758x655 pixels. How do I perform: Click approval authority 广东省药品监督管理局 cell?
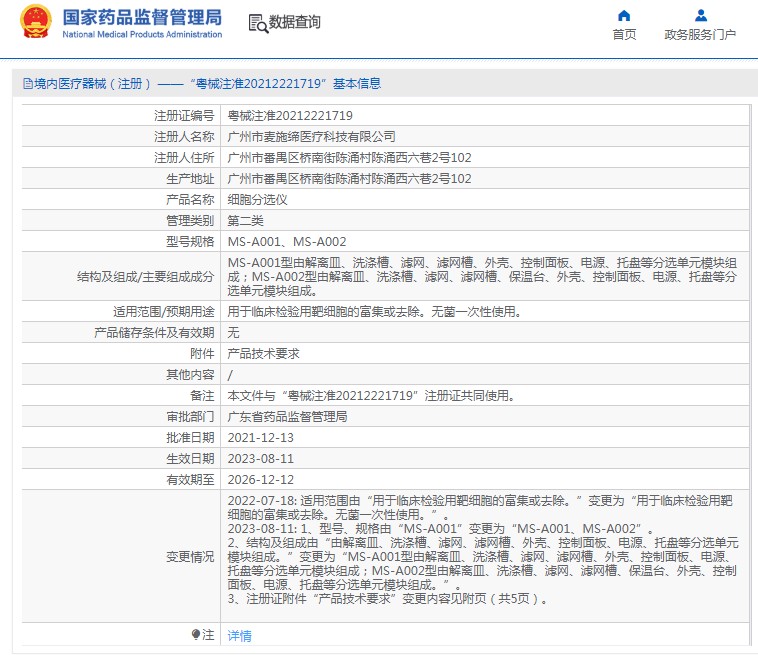point(287,417)
